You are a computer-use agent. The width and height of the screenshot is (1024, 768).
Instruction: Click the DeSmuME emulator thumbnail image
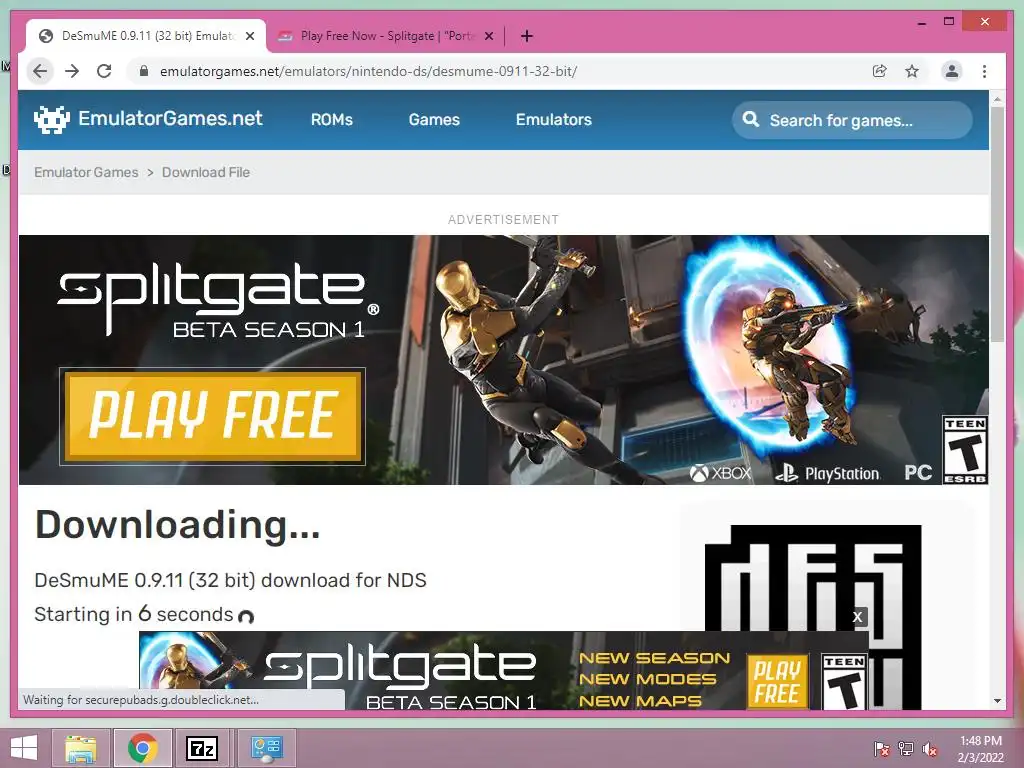(x=813, y=616)
